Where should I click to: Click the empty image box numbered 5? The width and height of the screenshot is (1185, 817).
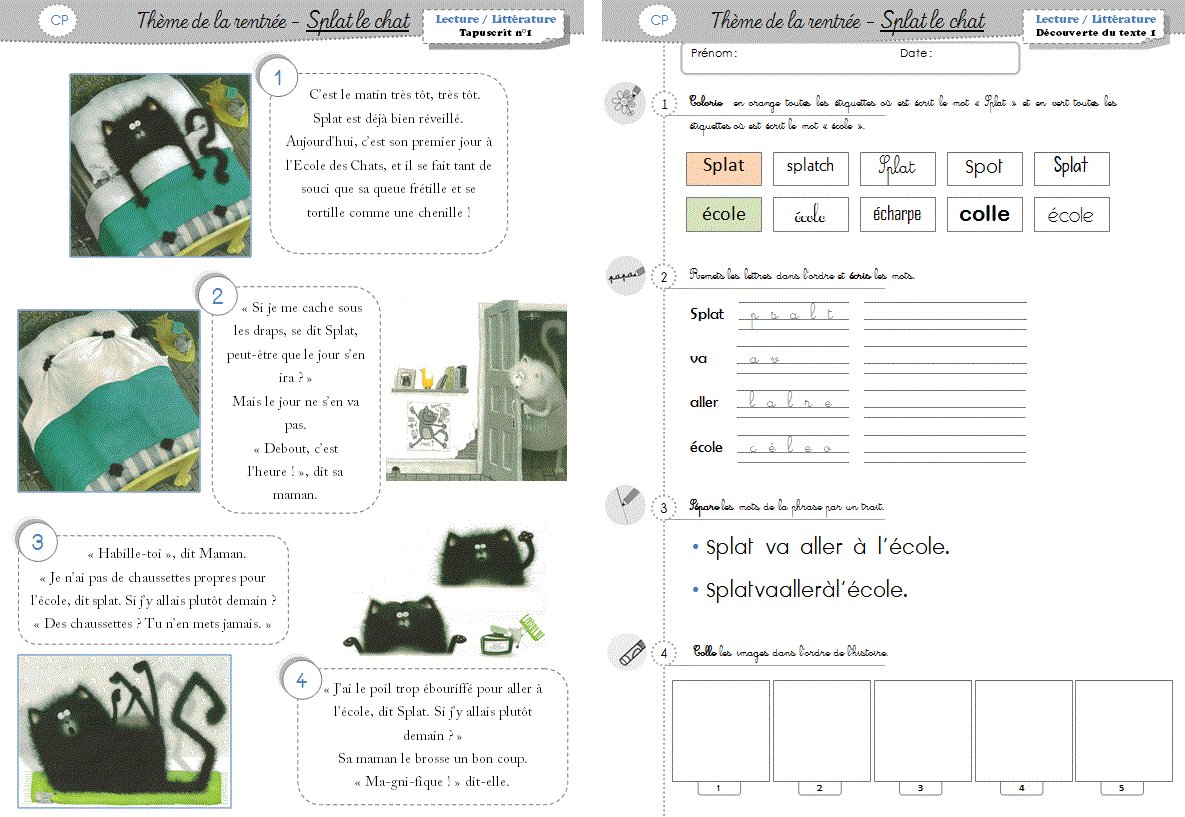click(1123, 731)
